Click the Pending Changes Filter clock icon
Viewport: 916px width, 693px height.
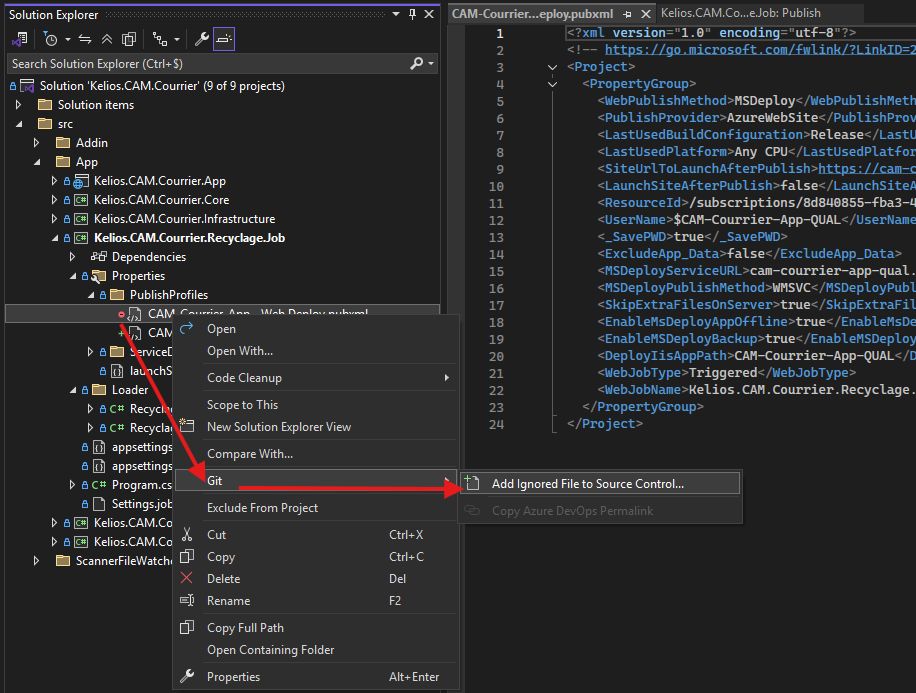click(x=50, y=39)
